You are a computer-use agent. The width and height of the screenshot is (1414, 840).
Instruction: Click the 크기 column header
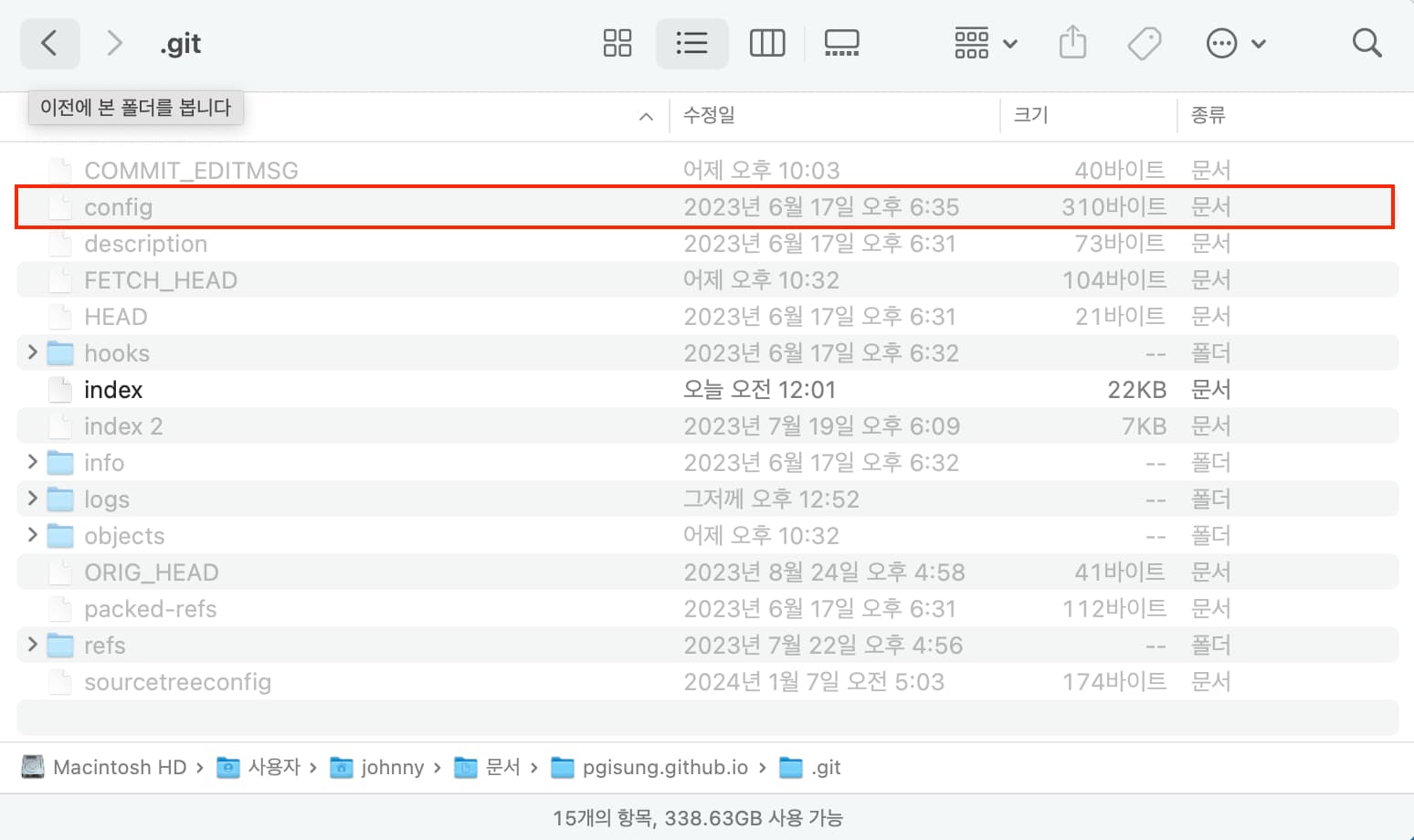click(x=1029, y=116)
